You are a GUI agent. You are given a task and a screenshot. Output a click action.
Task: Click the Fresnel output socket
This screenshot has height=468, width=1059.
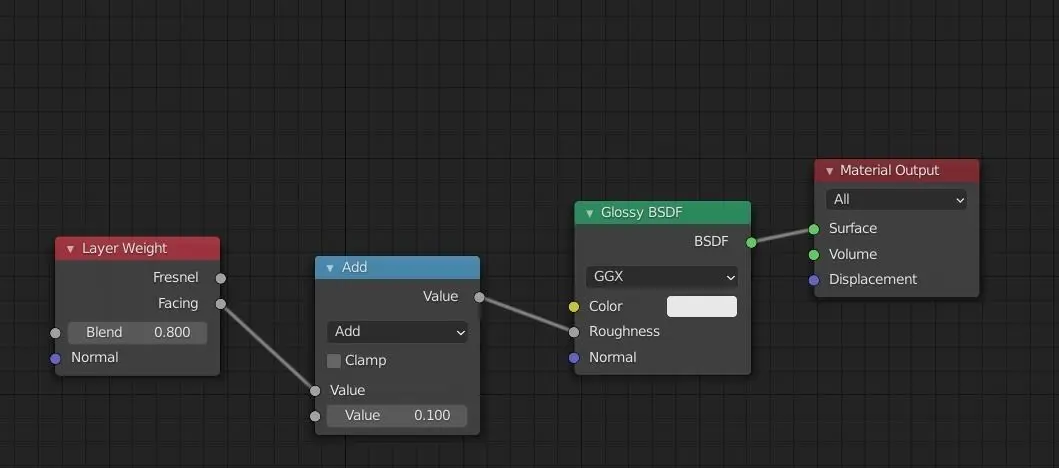tap(221, 278)
